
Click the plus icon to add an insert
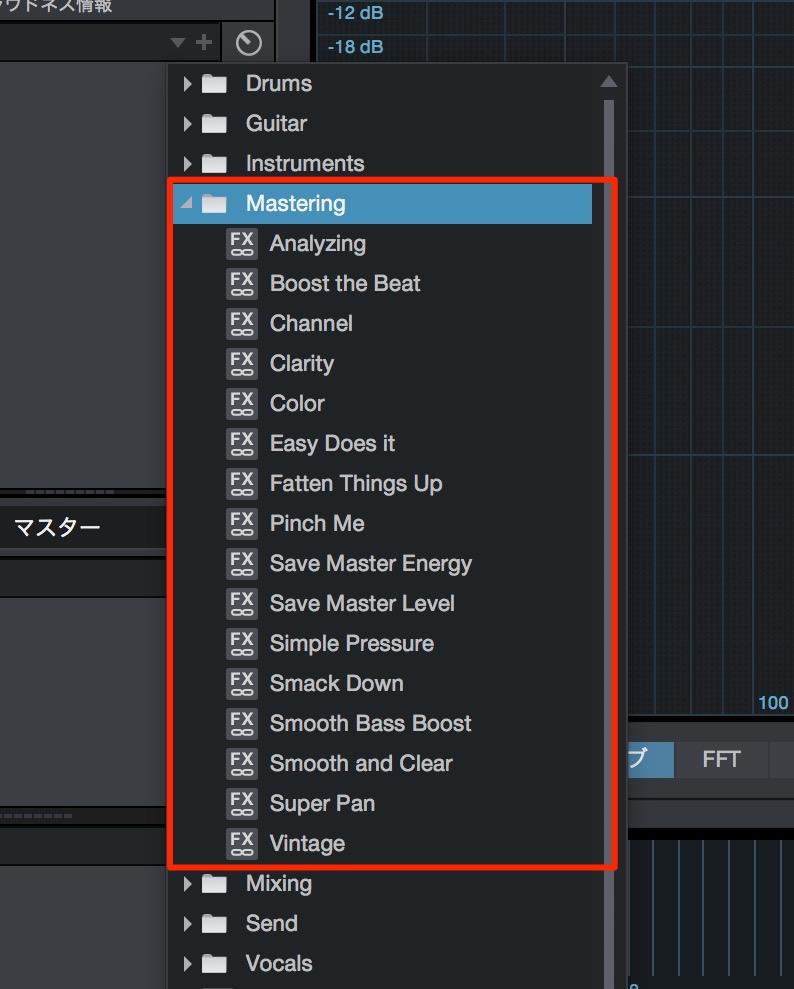(204, 42)
